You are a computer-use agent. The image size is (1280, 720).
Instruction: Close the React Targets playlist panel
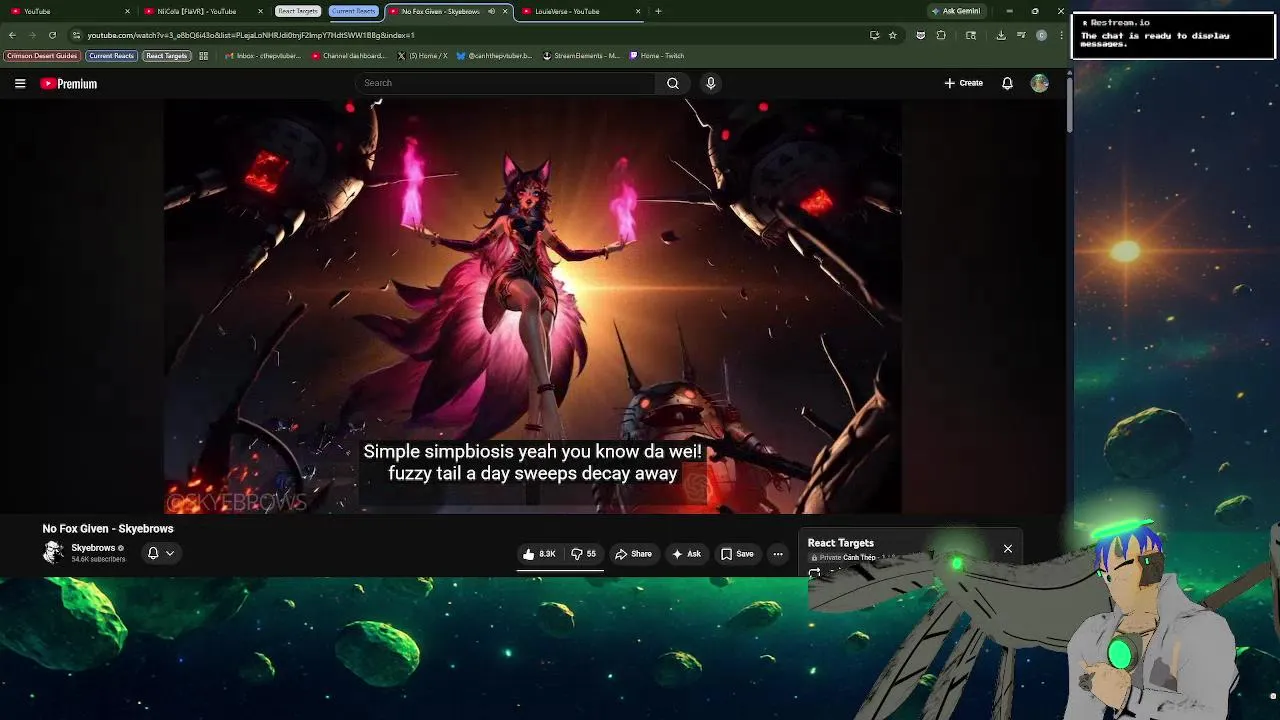click(1008, 549)
